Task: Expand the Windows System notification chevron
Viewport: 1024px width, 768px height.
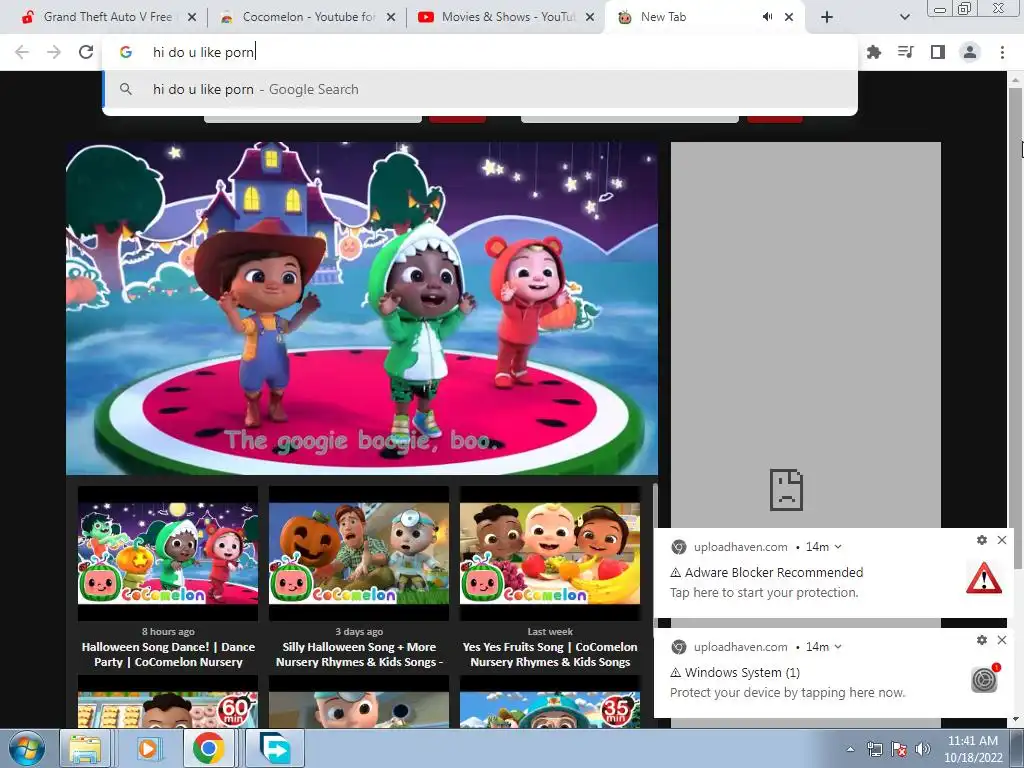Action: pos(838,647)
